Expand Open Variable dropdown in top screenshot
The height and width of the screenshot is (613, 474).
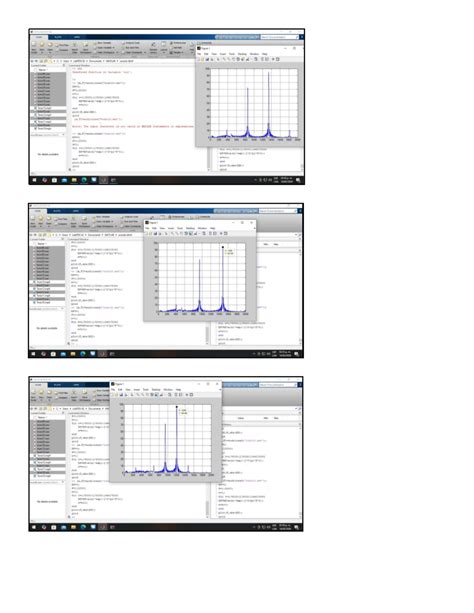[113, 47]
